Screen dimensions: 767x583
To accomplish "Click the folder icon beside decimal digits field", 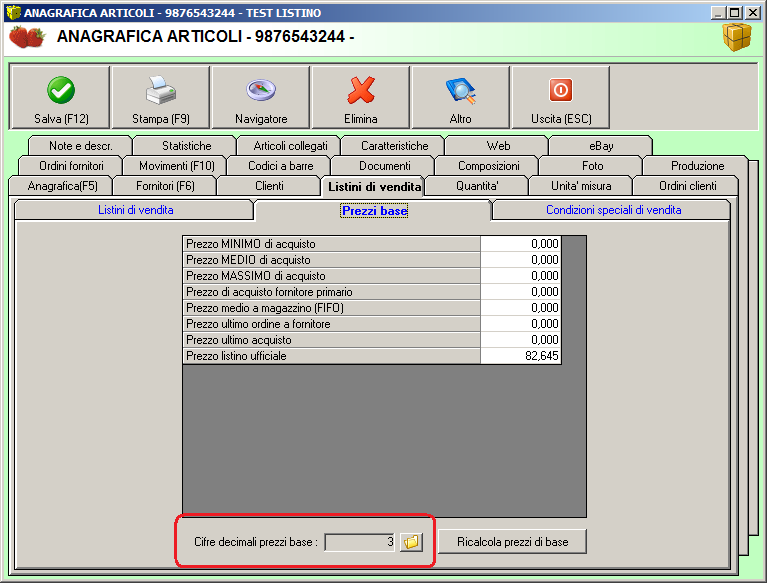I will (411, 542).
